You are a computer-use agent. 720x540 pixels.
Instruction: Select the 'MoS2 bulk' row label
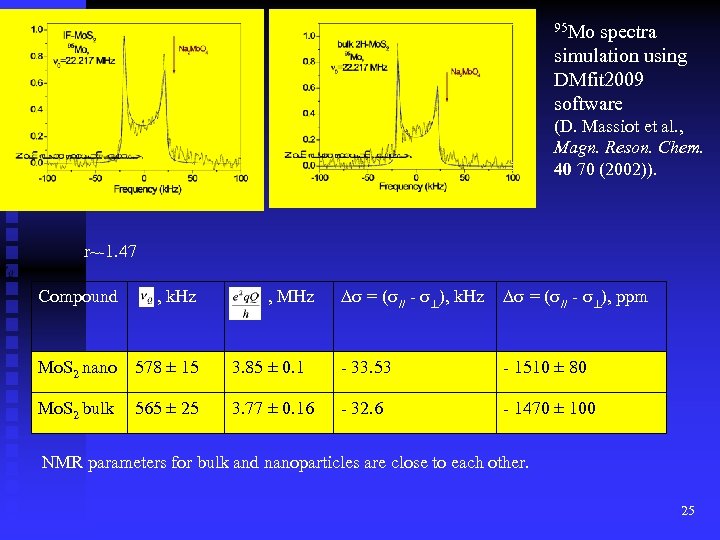coord(76,409)
